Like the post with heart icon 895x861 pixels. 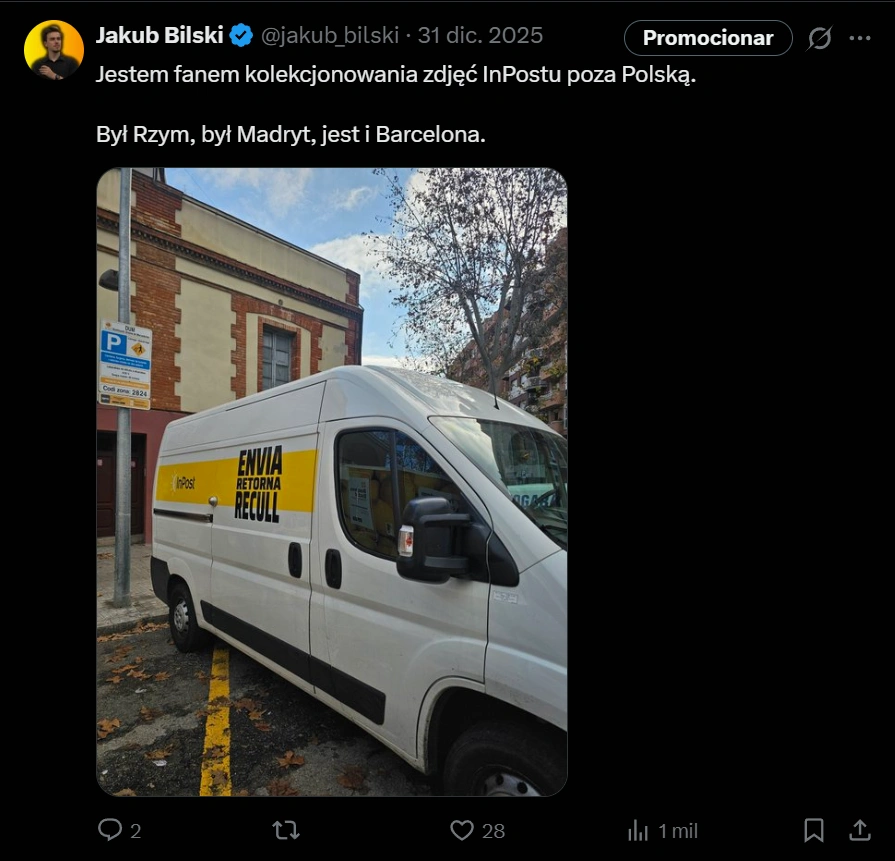[461, 830]
